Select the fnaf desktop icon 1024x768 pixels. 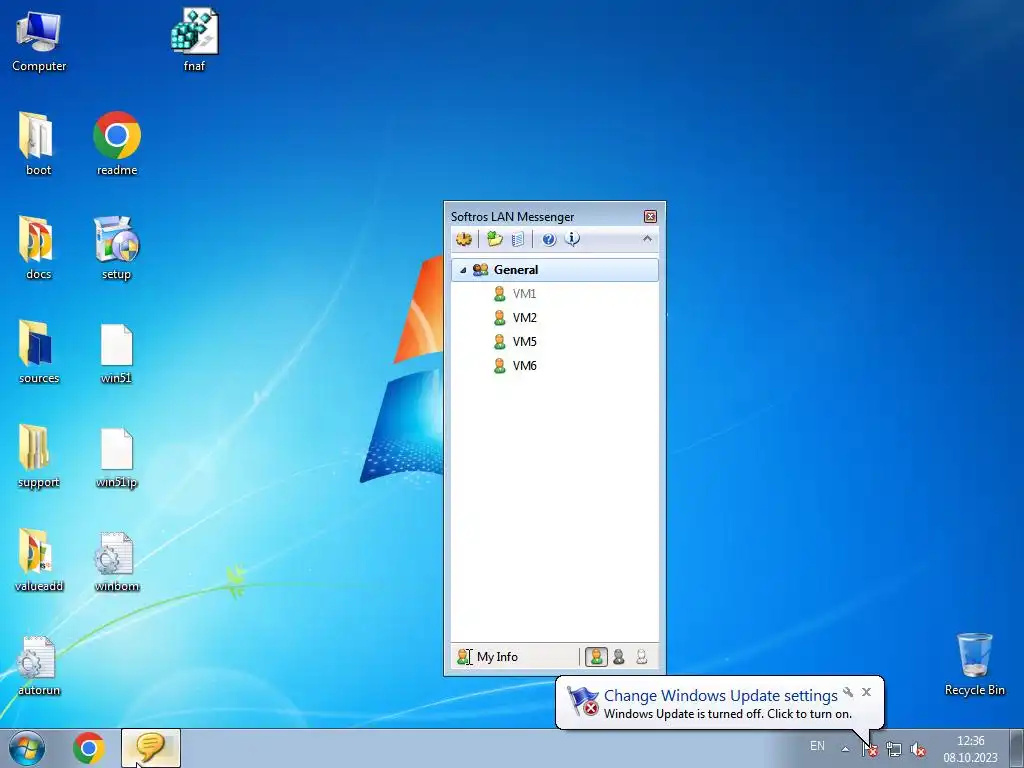[195, 40]
